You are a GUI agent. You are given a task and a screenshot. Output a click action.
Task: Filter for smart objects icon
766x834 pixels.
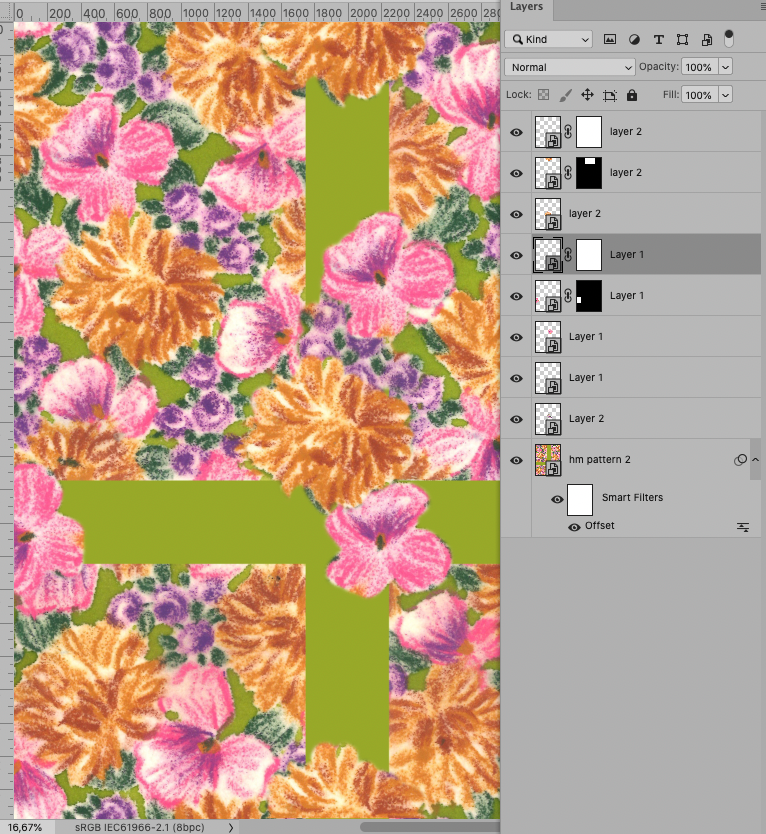click(x=707, y=39)
